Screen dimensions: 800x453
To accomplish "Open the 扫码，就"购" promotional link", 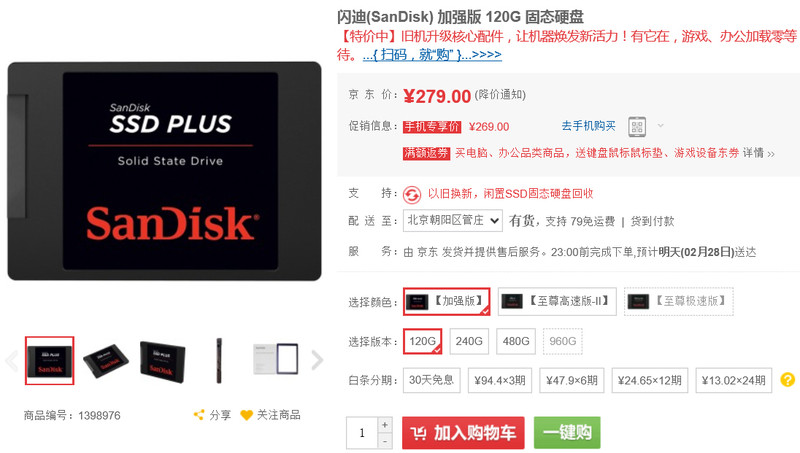I will 432,54.
